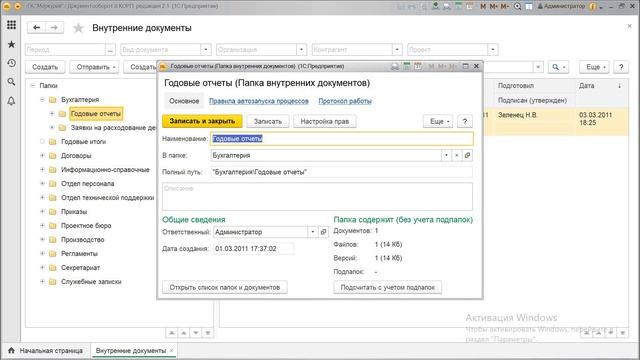Clear the list search field
The height and width of the screenshot is (360, 640).
[538, 67]
